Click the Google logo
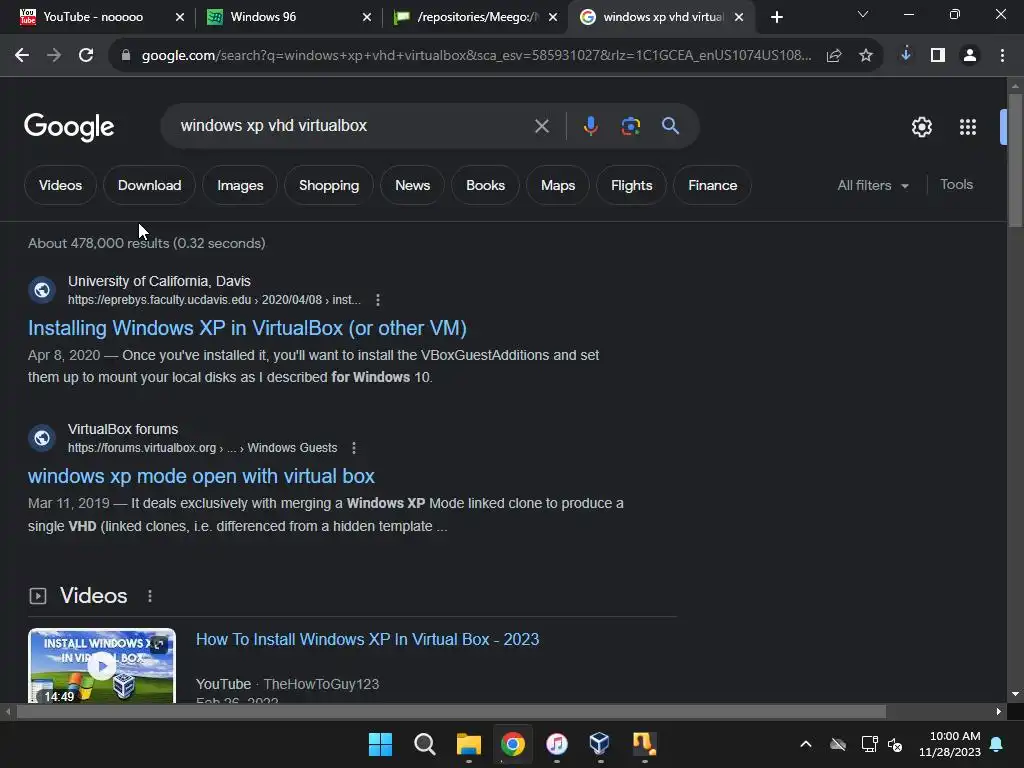The image size is (1024, 768). pyautogui.click(x=69, y=127)
